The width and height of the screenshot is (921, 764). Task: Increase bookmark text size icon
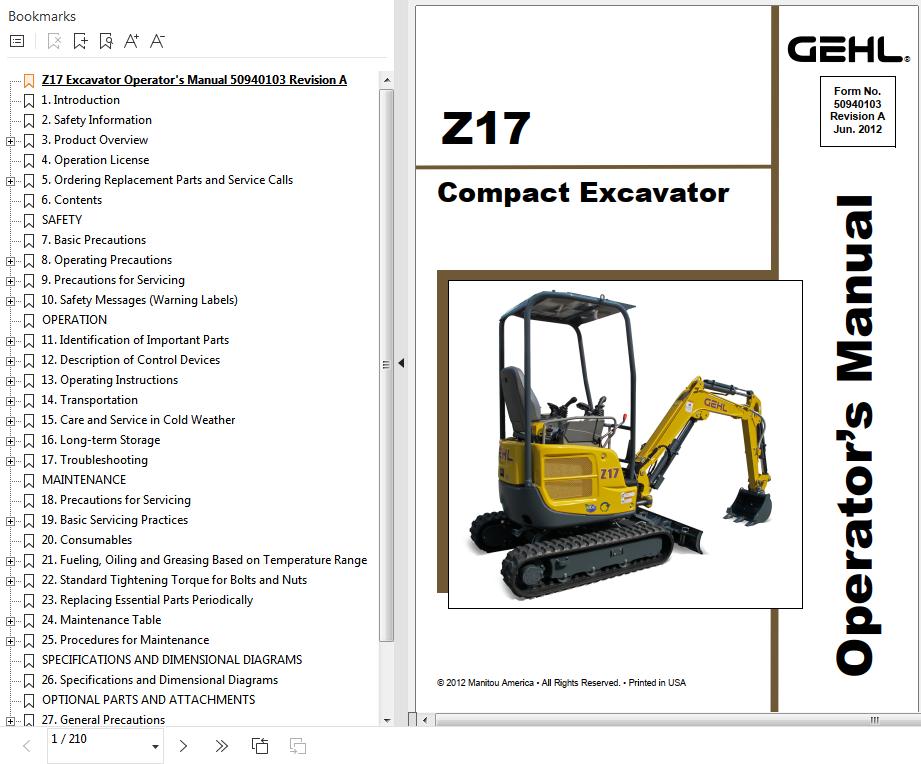(x=132, y=41)
